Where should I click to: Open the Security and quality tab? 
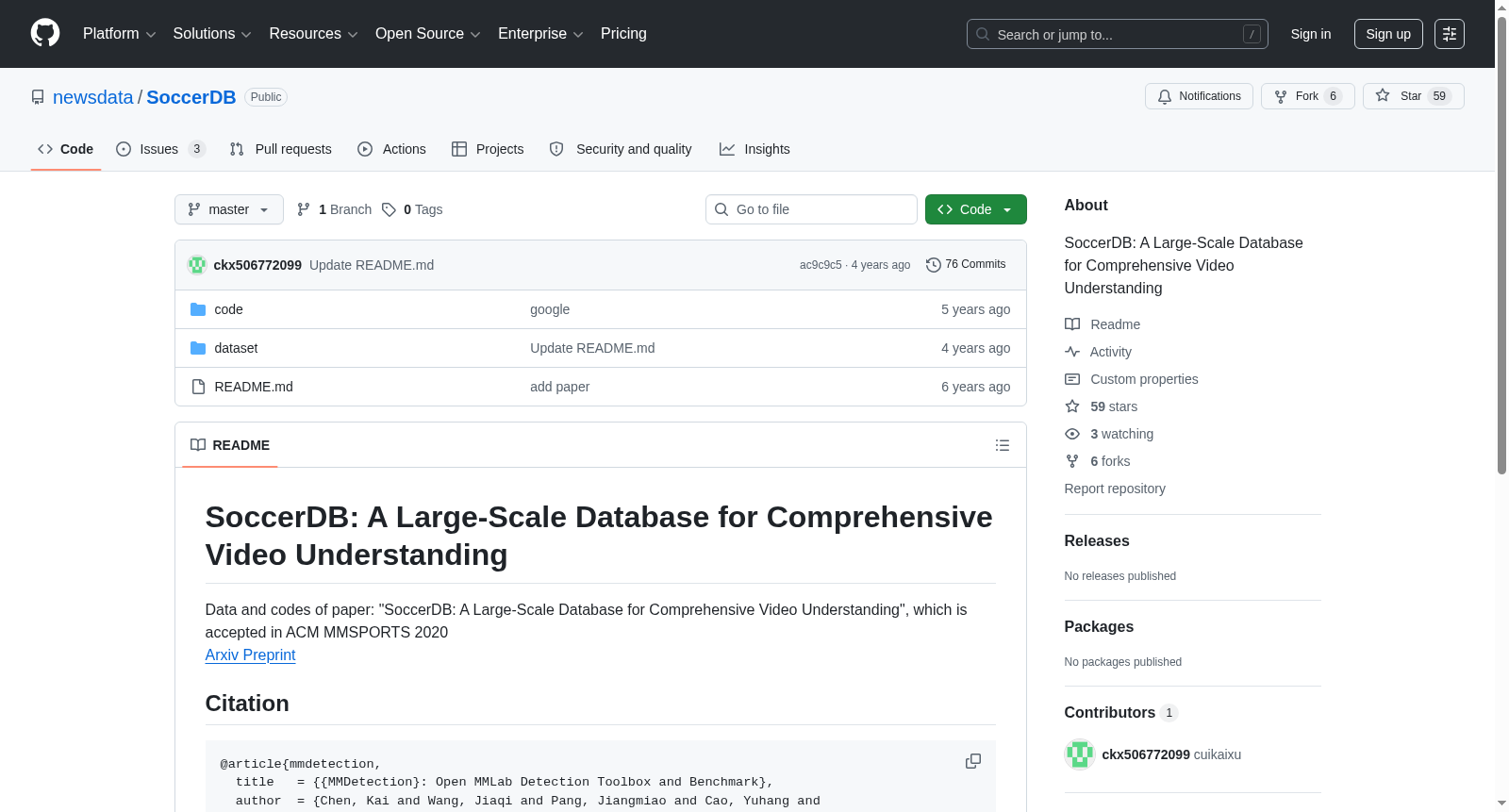pos(621,149)
